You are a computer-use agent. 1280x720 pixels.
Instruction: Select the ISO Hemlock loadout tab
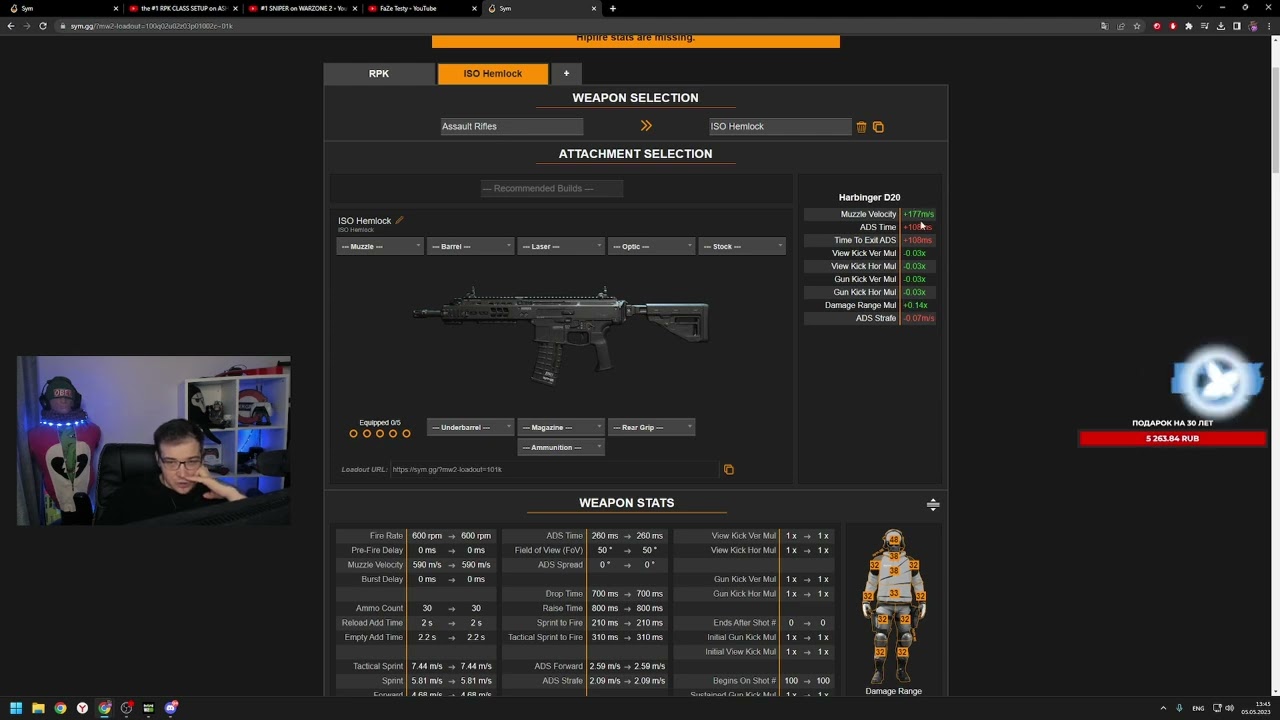pos(492,74)
